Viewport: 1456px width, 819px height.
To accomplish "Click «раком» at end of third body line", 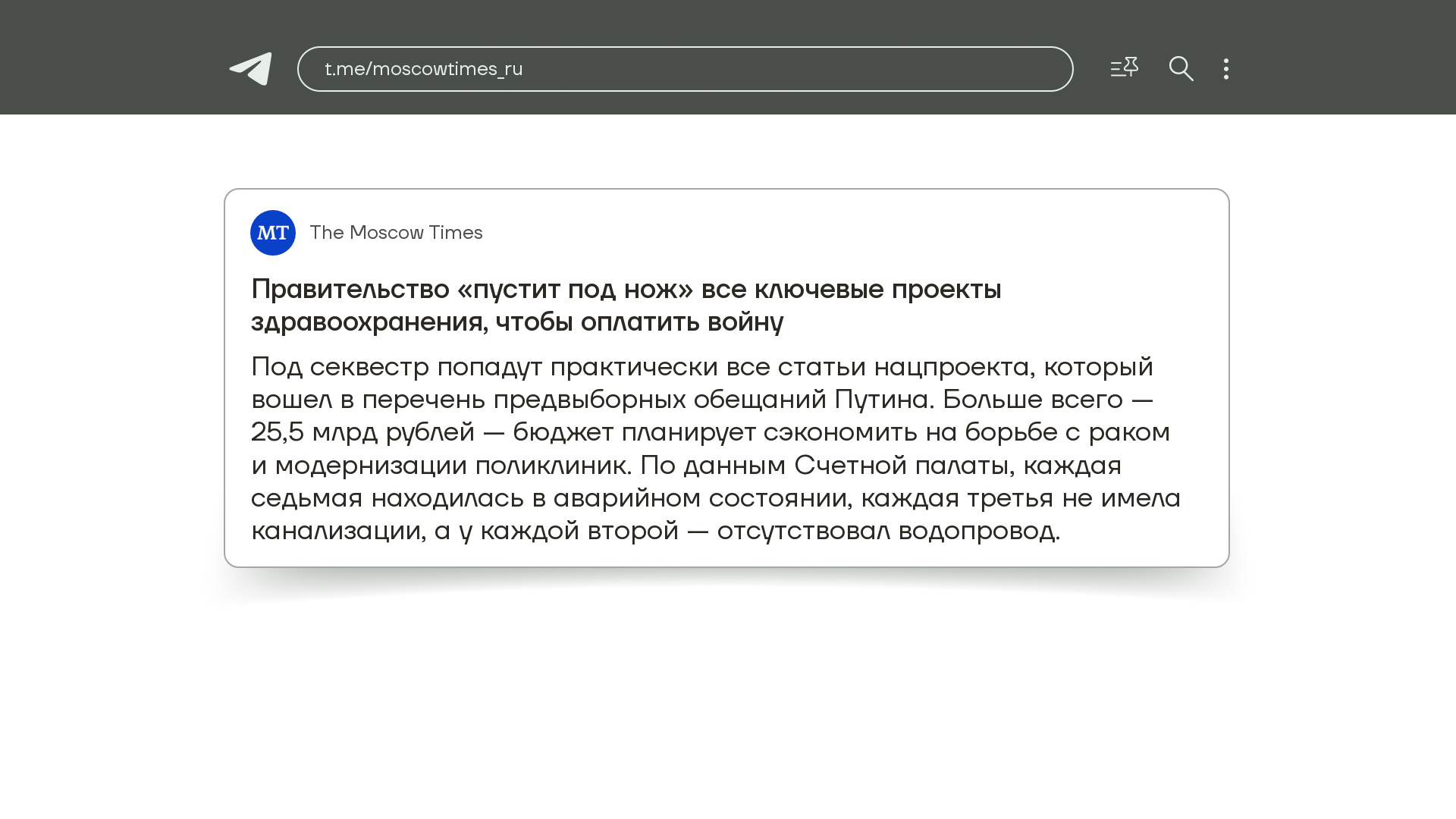I will coord(1129,432).
